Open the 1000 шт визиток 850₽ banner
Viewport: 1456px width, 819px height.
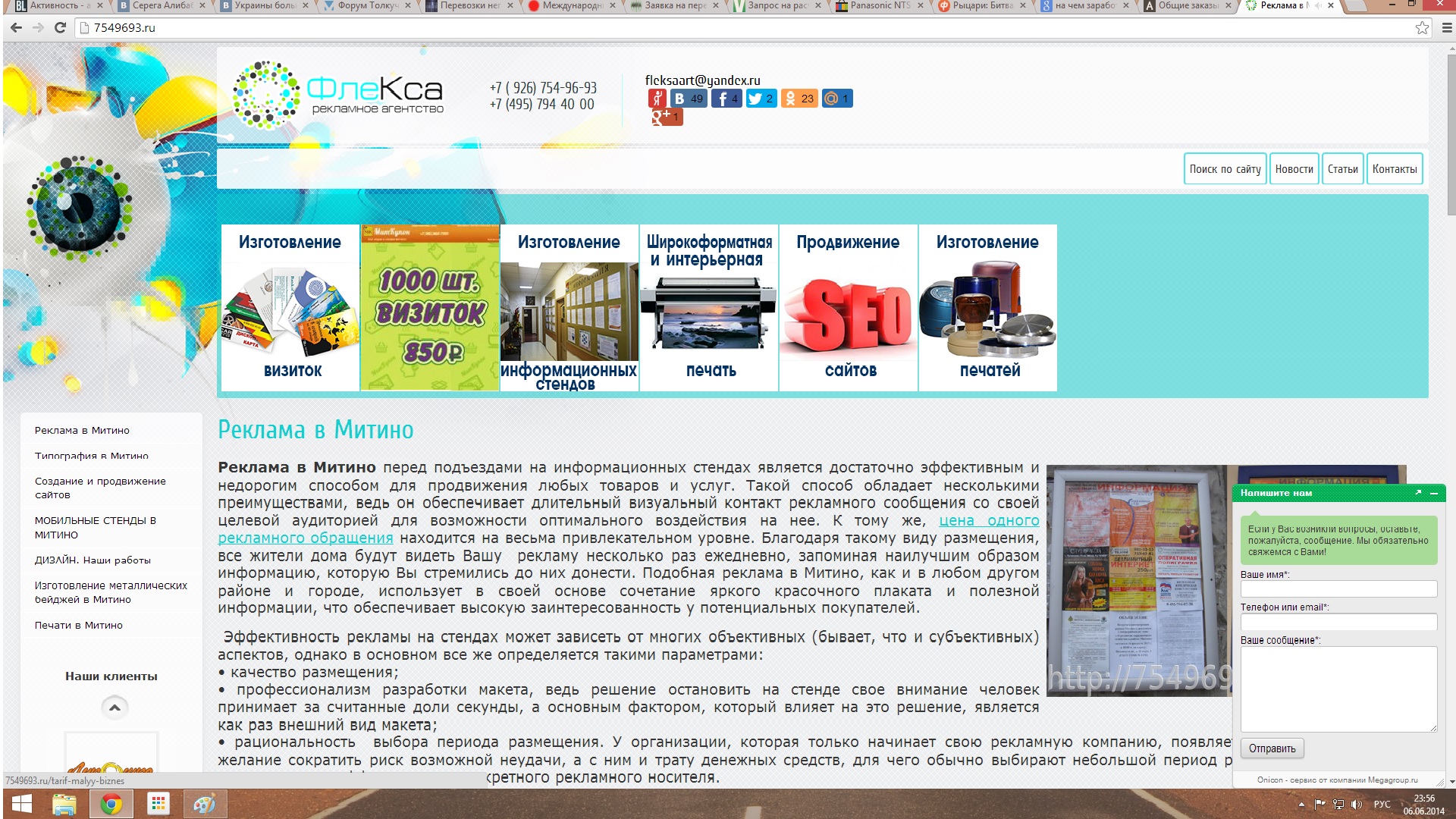(x=430, y=308)
